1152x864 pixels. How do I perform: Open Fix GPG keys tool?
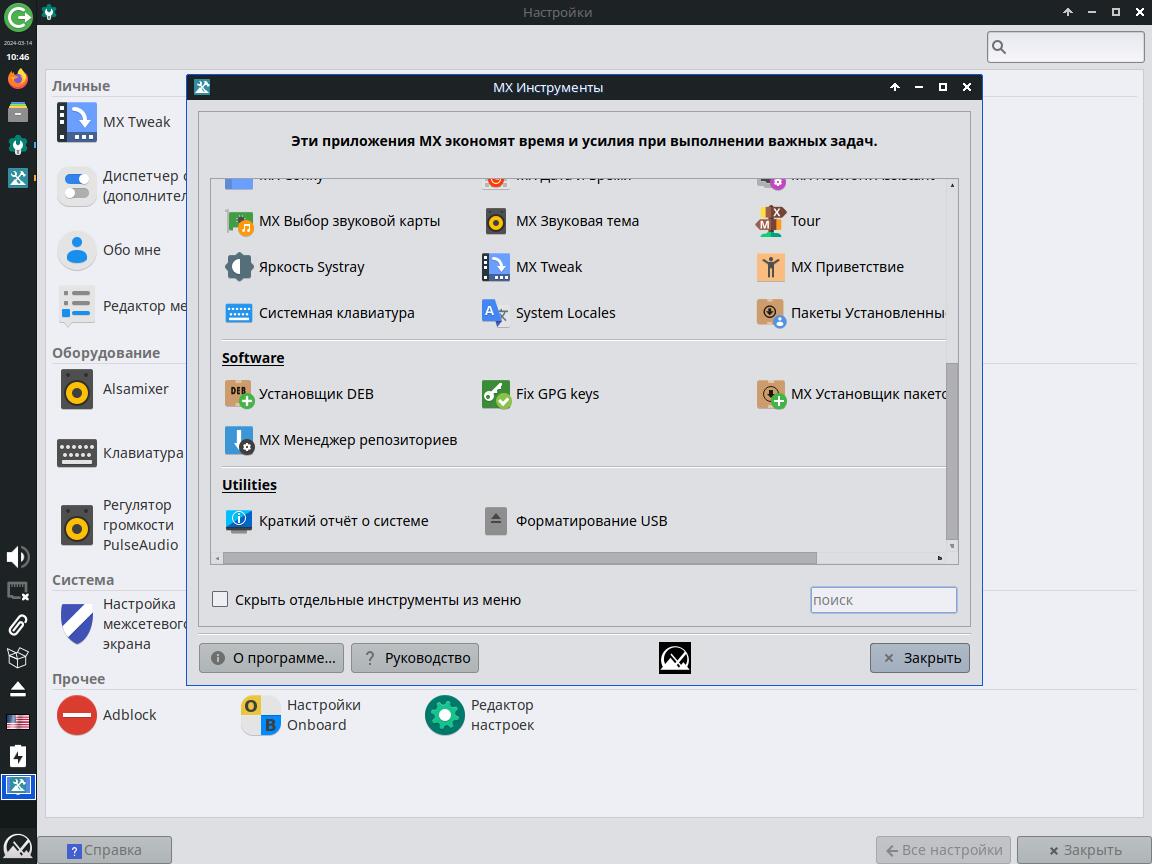[x=540, y=394]
